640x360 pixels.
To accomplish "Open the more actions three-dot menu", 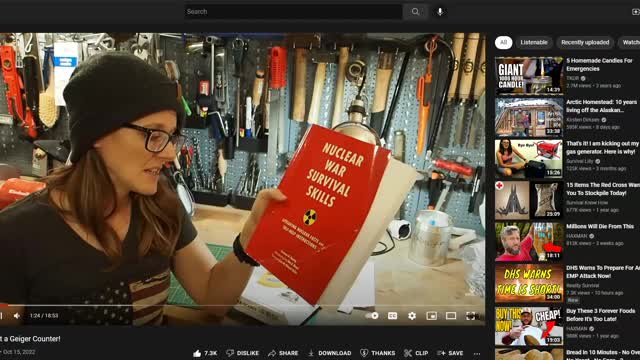I will click(x=477, y=353).
